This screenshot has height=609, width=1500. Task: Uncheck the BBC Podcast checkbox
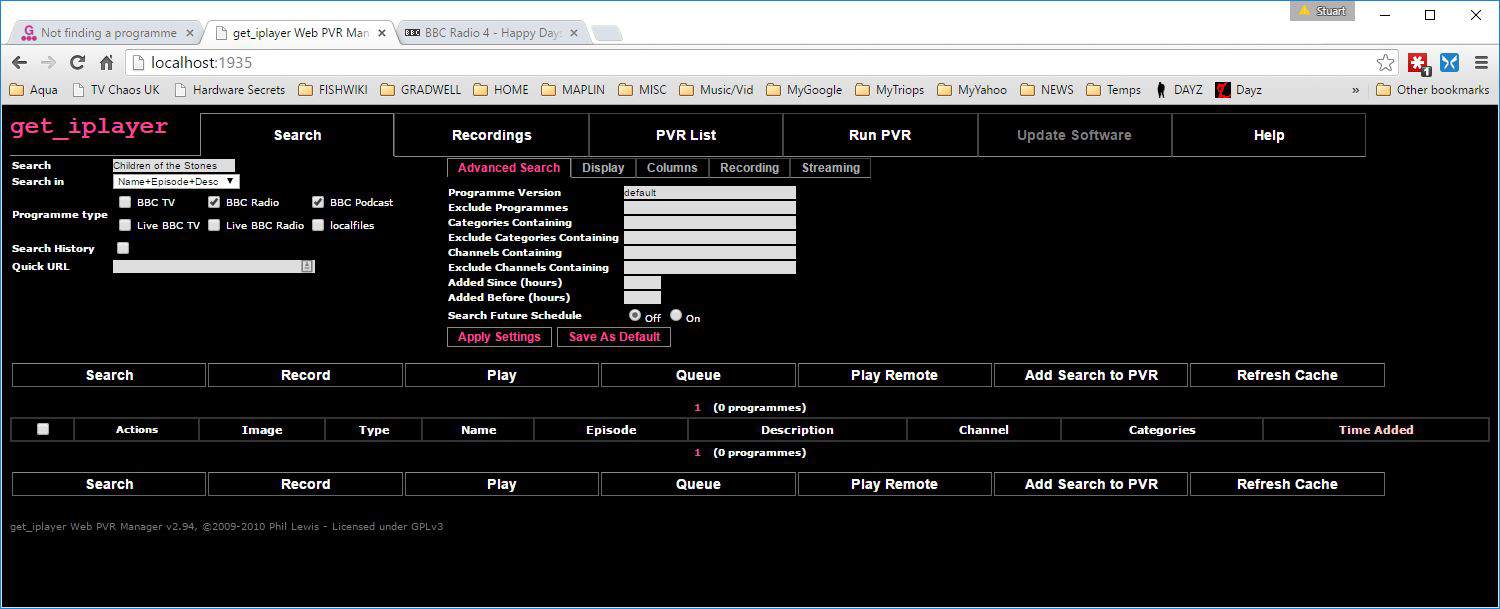[x=318, y=202]
